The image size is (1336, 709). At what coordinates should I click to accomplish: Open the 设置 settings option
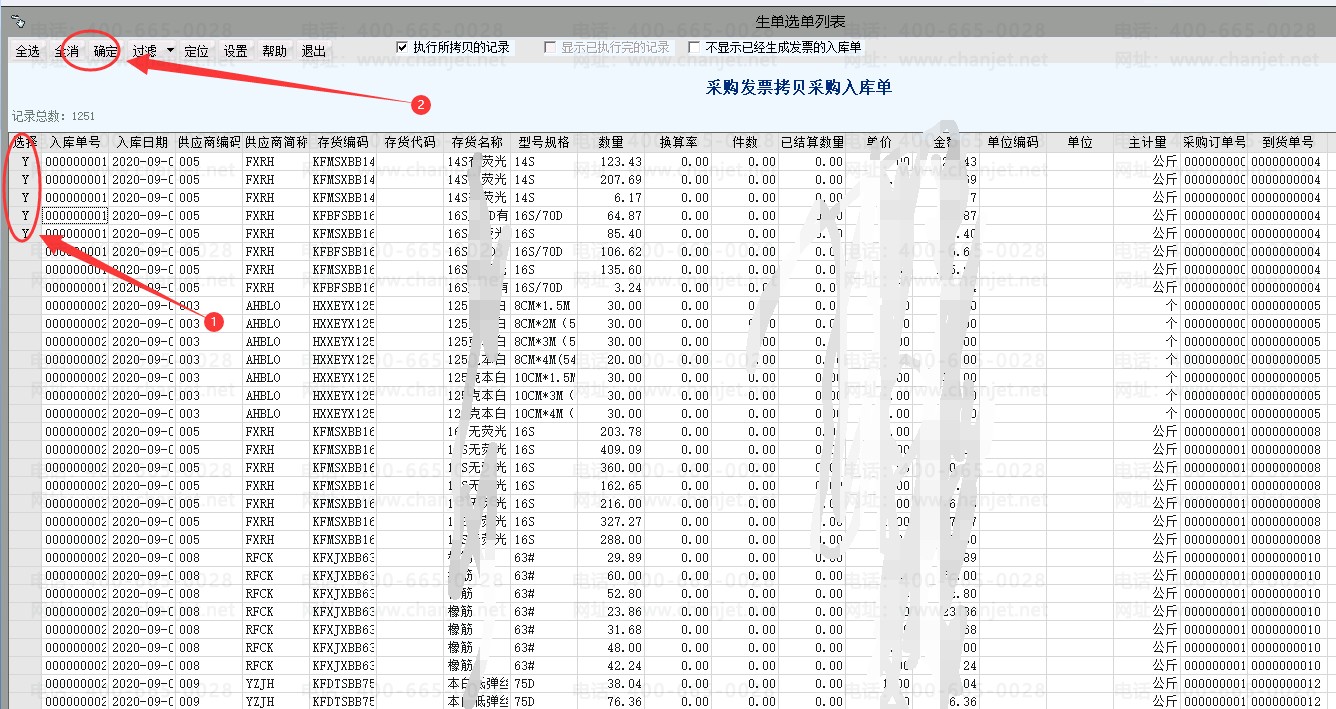coord(235,51)
